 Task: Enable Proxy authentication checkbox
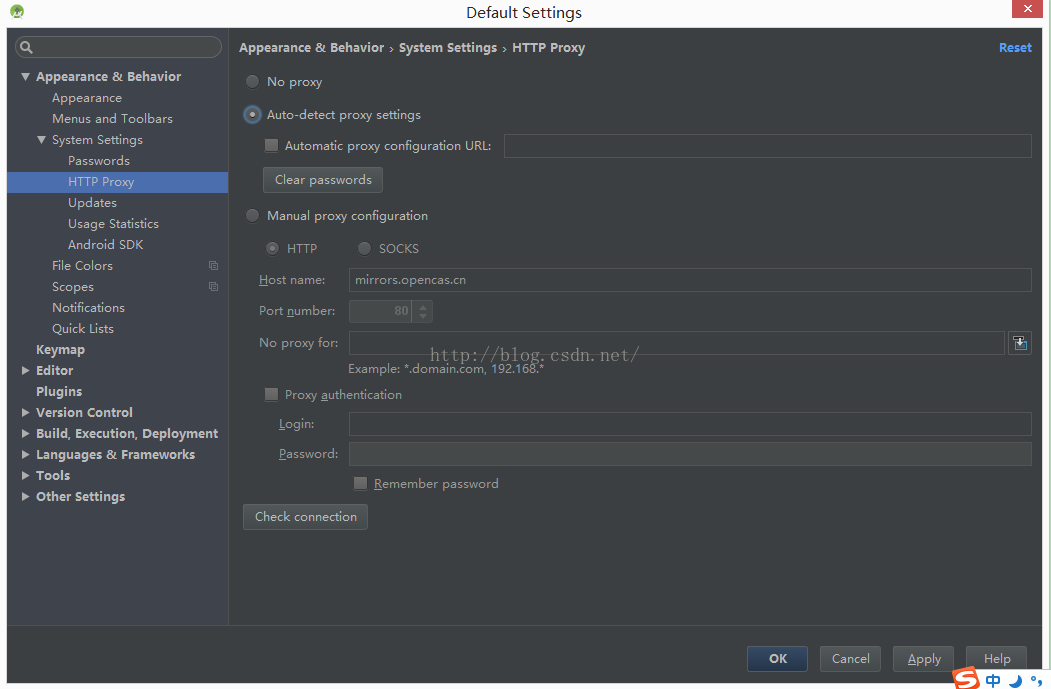pos(271,395)
